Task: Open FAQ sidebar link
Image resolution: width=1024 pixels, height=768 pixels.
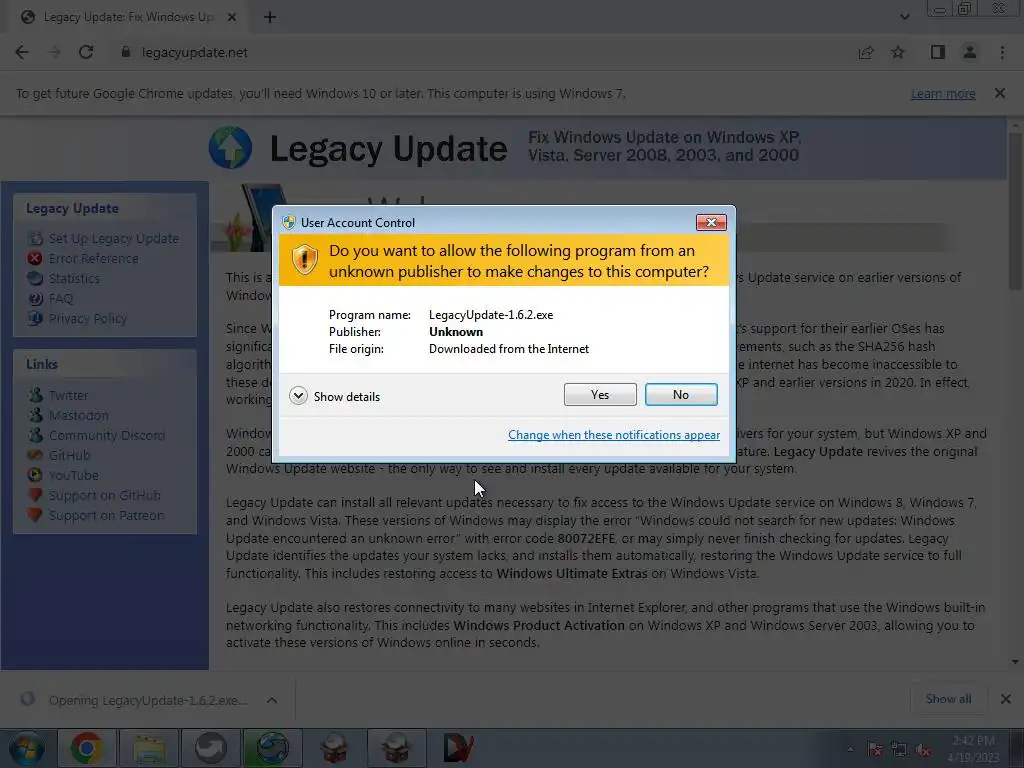Action: click(x=61, y=298)
